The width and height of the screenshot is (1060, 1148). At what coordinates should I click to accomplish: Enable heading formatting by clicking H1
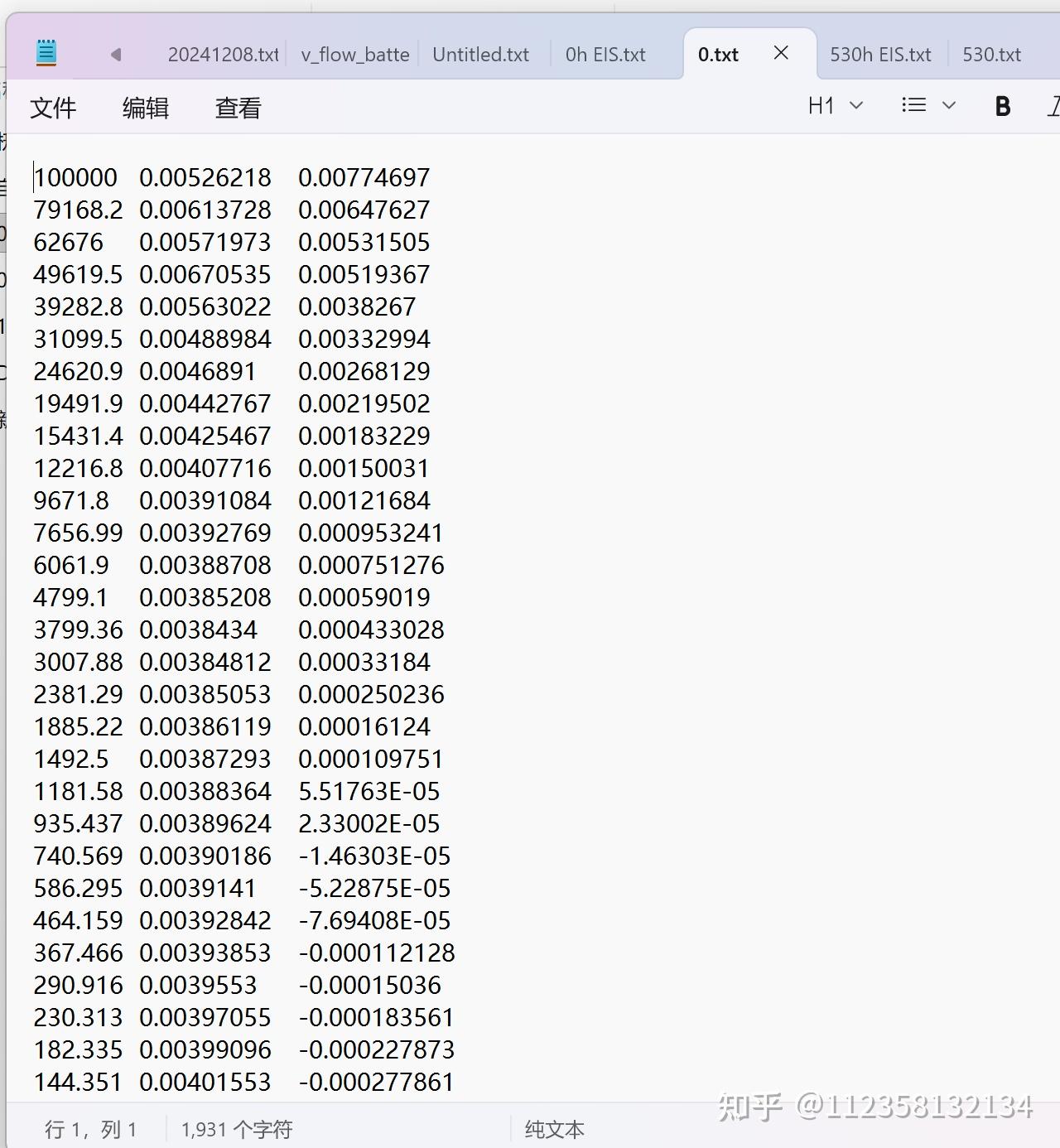click(820, 105)
